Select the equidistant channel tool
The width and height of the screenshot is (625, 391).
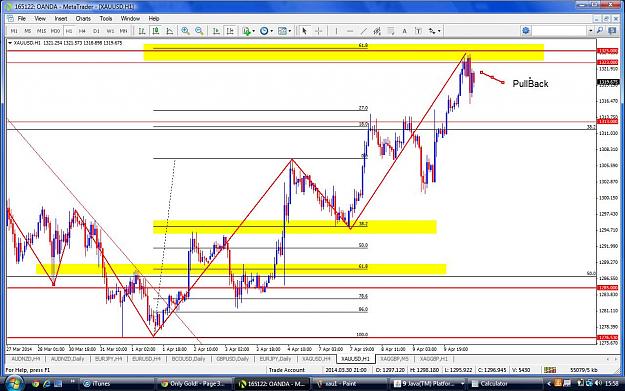pyautogui.click(x=377, y=31)
